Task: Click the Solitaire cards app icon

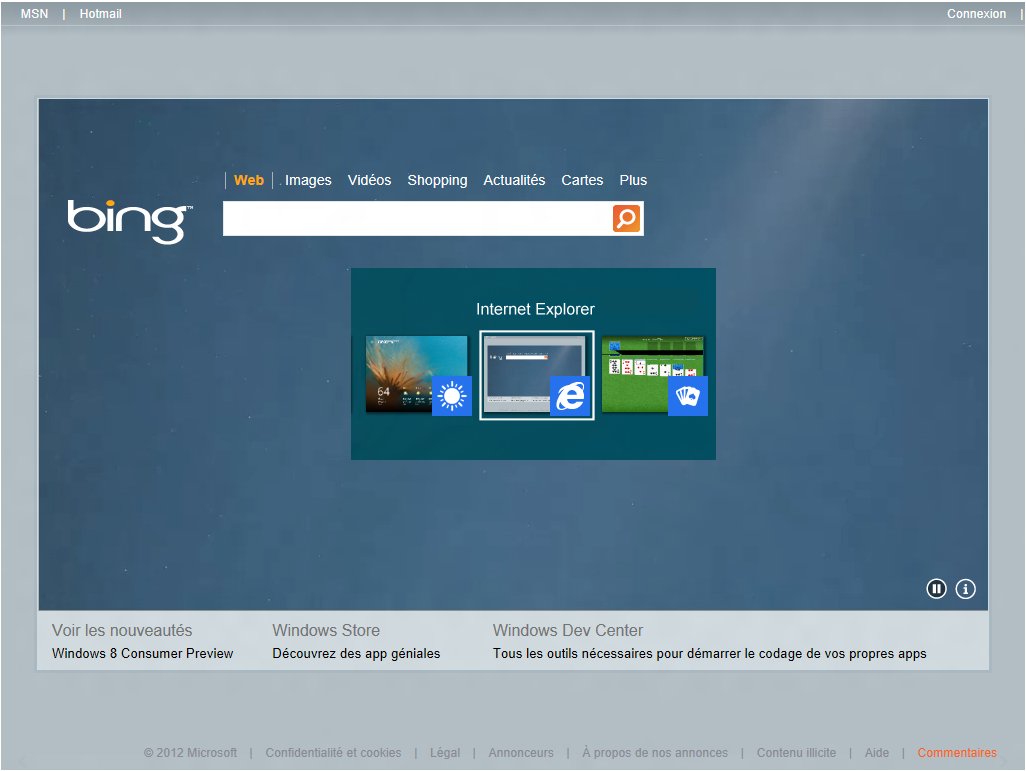Action: (688, 396)
